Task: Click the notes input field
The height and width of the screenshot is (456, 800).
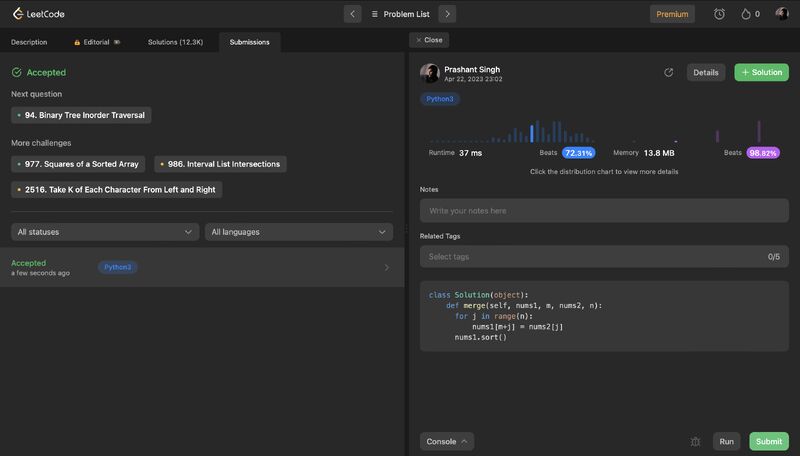Action: [x=604, y=211]
